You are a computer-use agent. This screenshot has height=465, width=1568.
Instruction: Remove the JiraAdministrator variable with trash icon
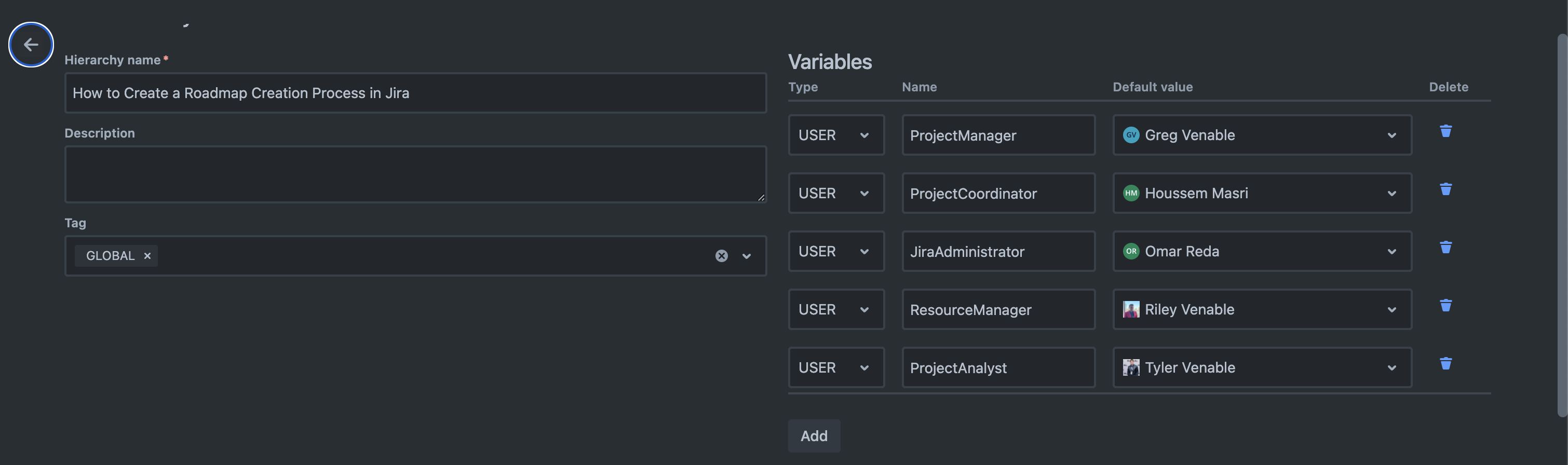(x=1445, y=247)
